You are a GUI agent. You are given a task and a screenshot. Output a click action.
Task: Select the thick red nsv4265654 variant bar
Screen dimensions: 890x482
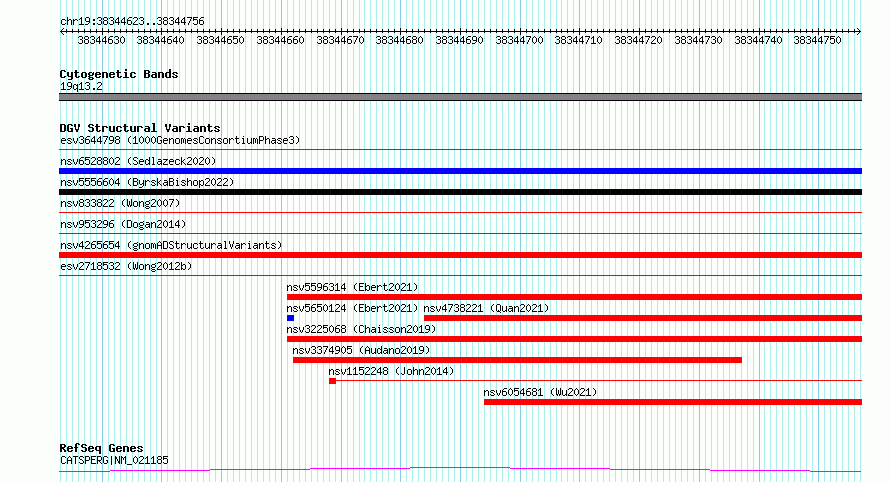coord(460,255)
